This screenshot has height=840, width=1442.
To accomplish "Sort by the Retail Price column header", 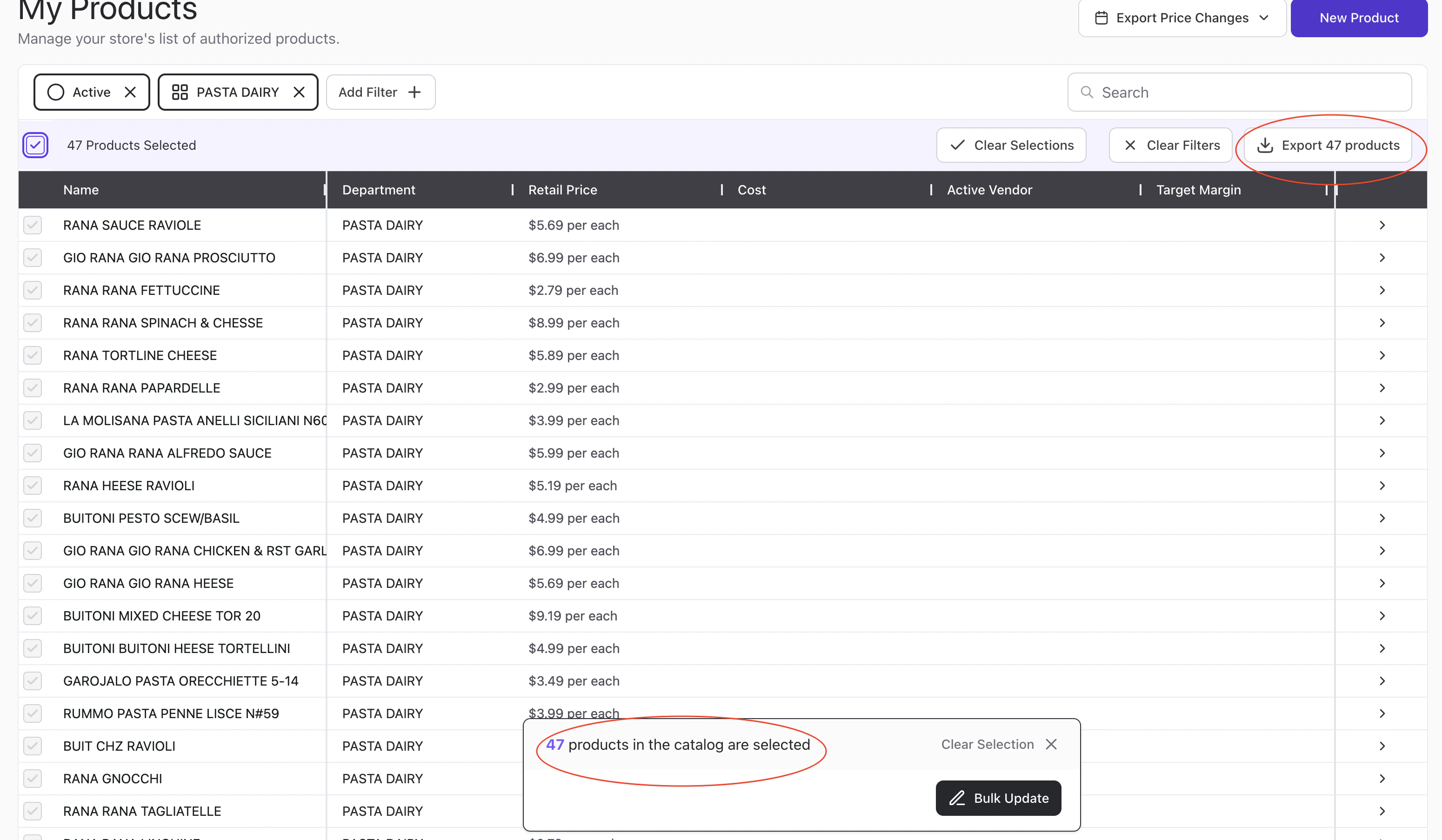I will [562, 190].
